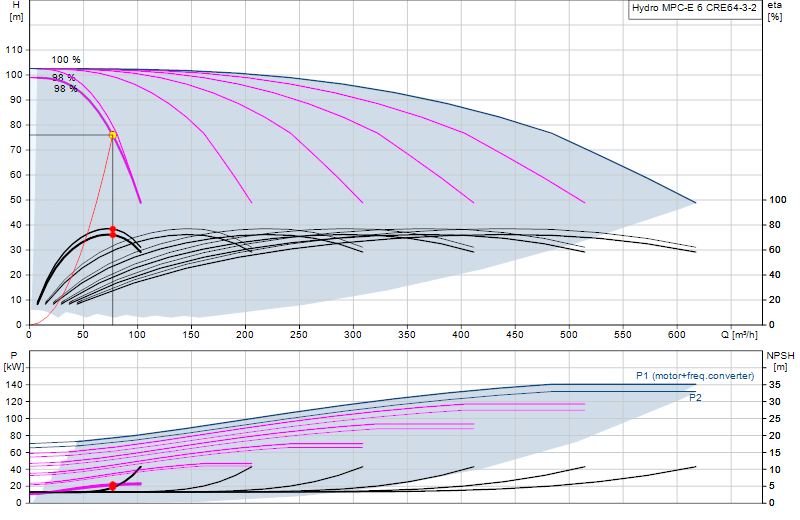
Task: Click the 90 tick on the head axis
Action: [x=16, y=100]
